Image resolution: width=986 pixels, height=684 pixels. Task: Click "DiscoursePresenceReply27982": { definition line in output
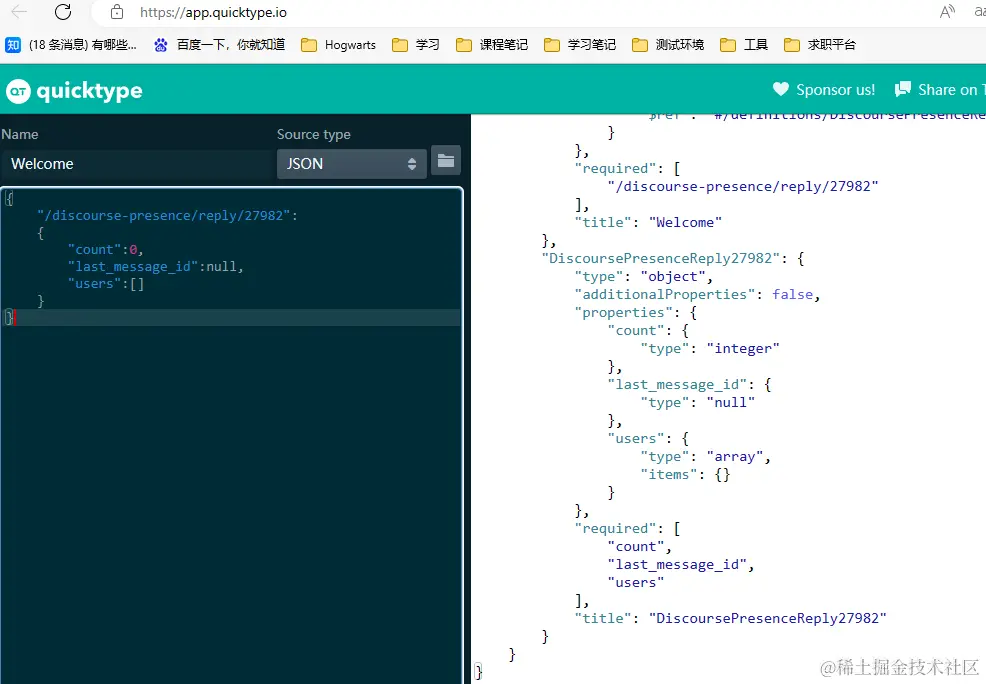[673, 258]
